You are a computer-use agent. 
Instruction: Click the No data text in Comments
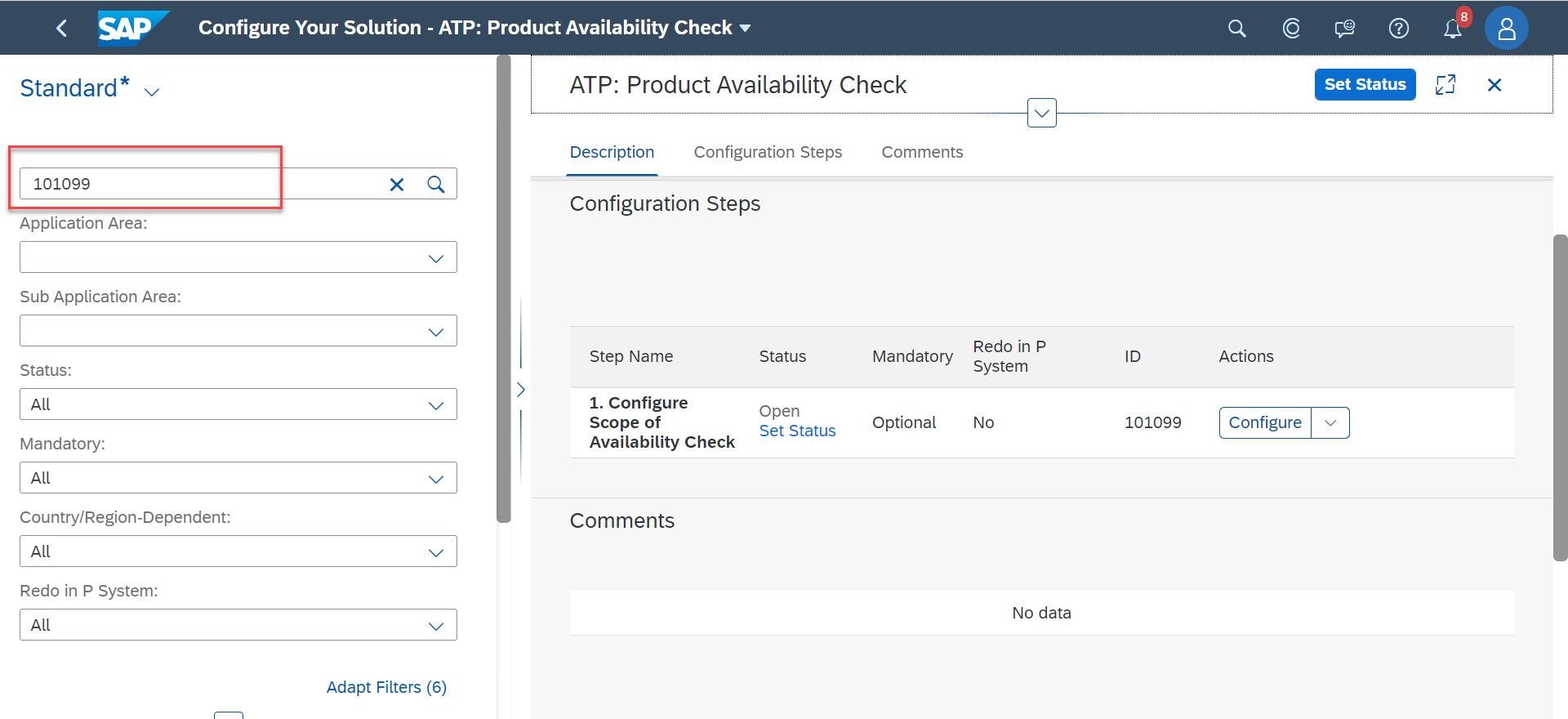coord(1041,614)
